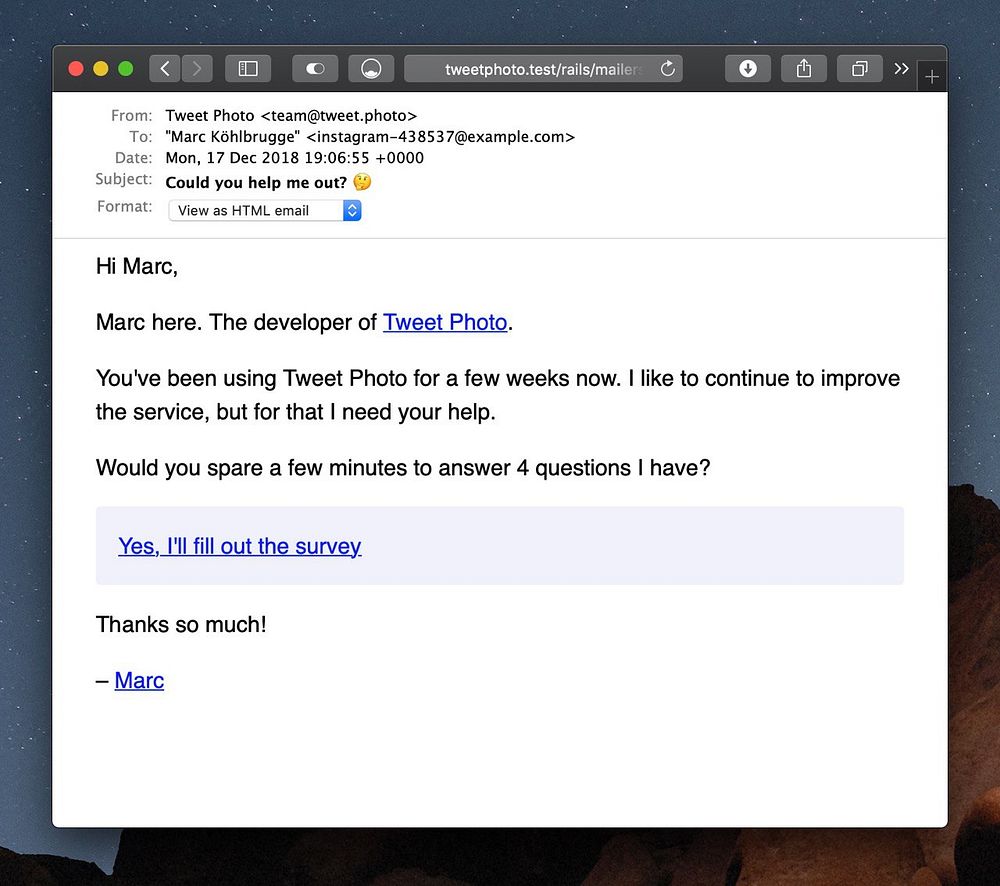1000x886 pixels.
Task: Open the View as HTML email dropdown
Action: click(x=265, y=210)
